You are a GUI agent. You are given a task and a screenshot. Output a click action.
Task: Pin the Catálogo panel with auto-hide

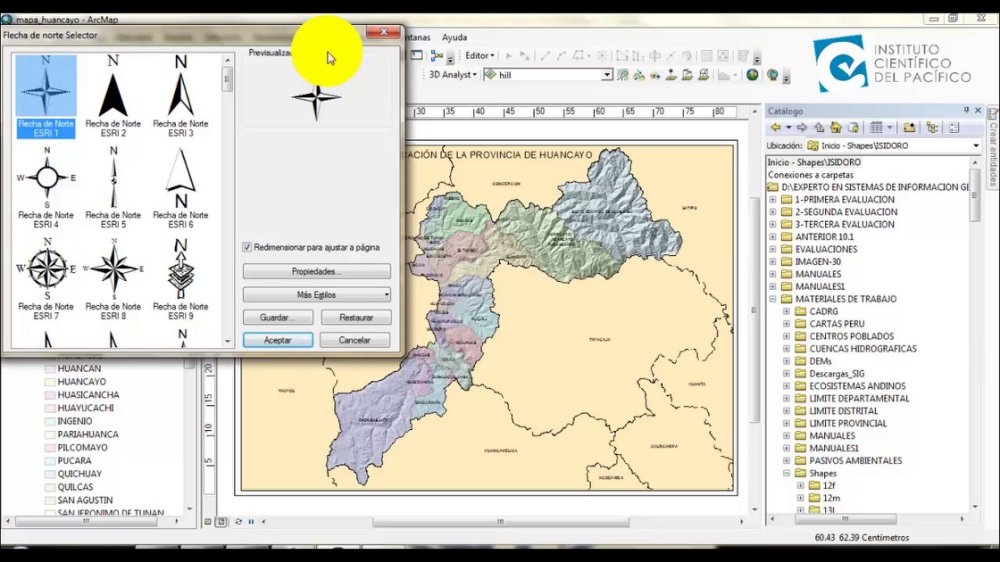click(x=966, y=110)
